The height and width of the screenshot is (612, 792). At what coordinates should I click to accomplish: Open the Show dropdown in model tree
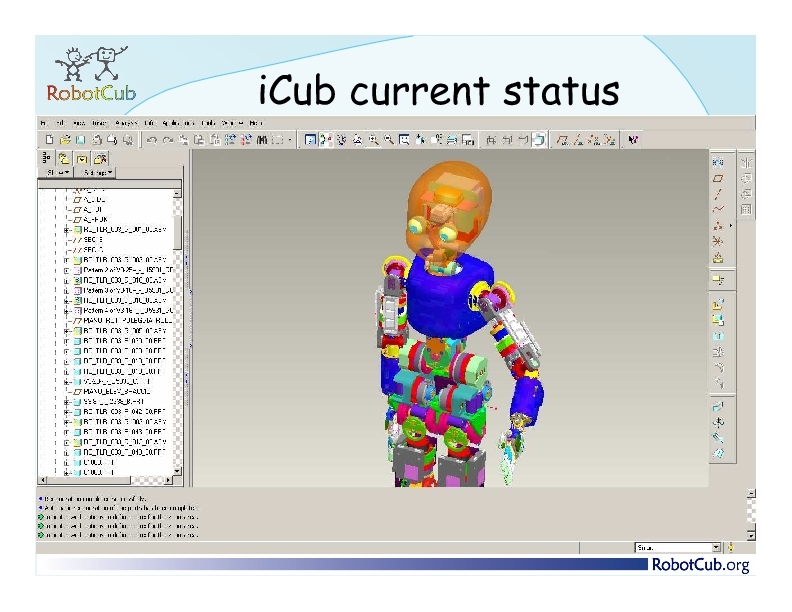tap(57, 173)
